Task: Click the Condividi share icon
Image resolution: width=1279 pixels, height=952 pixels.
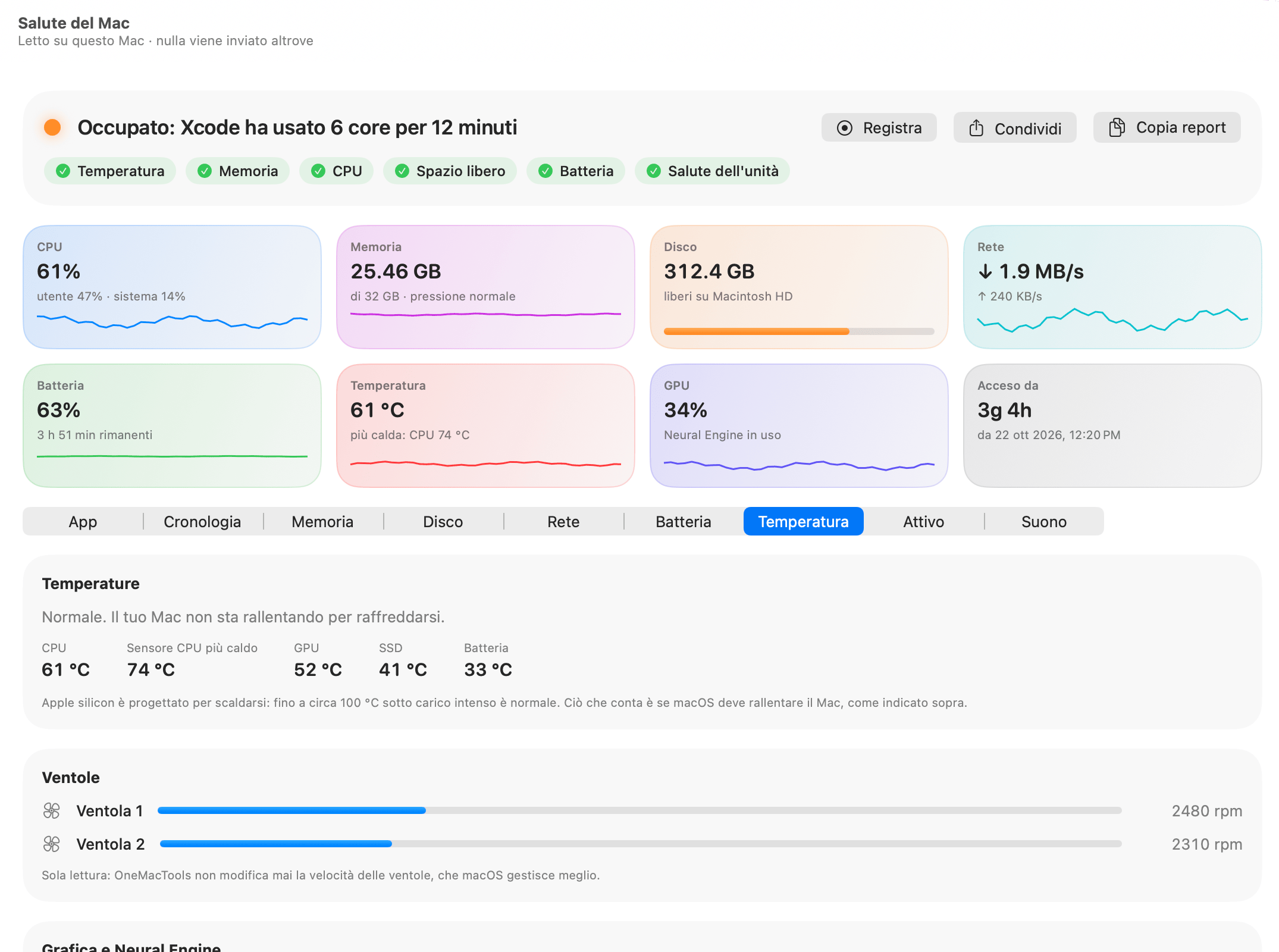Action: 976,128
